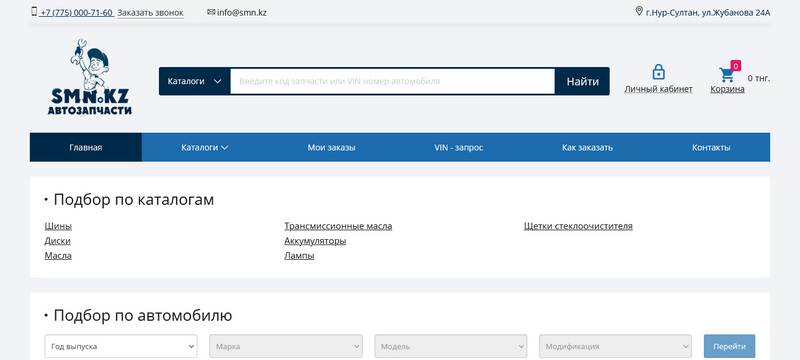800x360 pixels.
Task: Open the Шины catalog link
Action: click(58, 226)
